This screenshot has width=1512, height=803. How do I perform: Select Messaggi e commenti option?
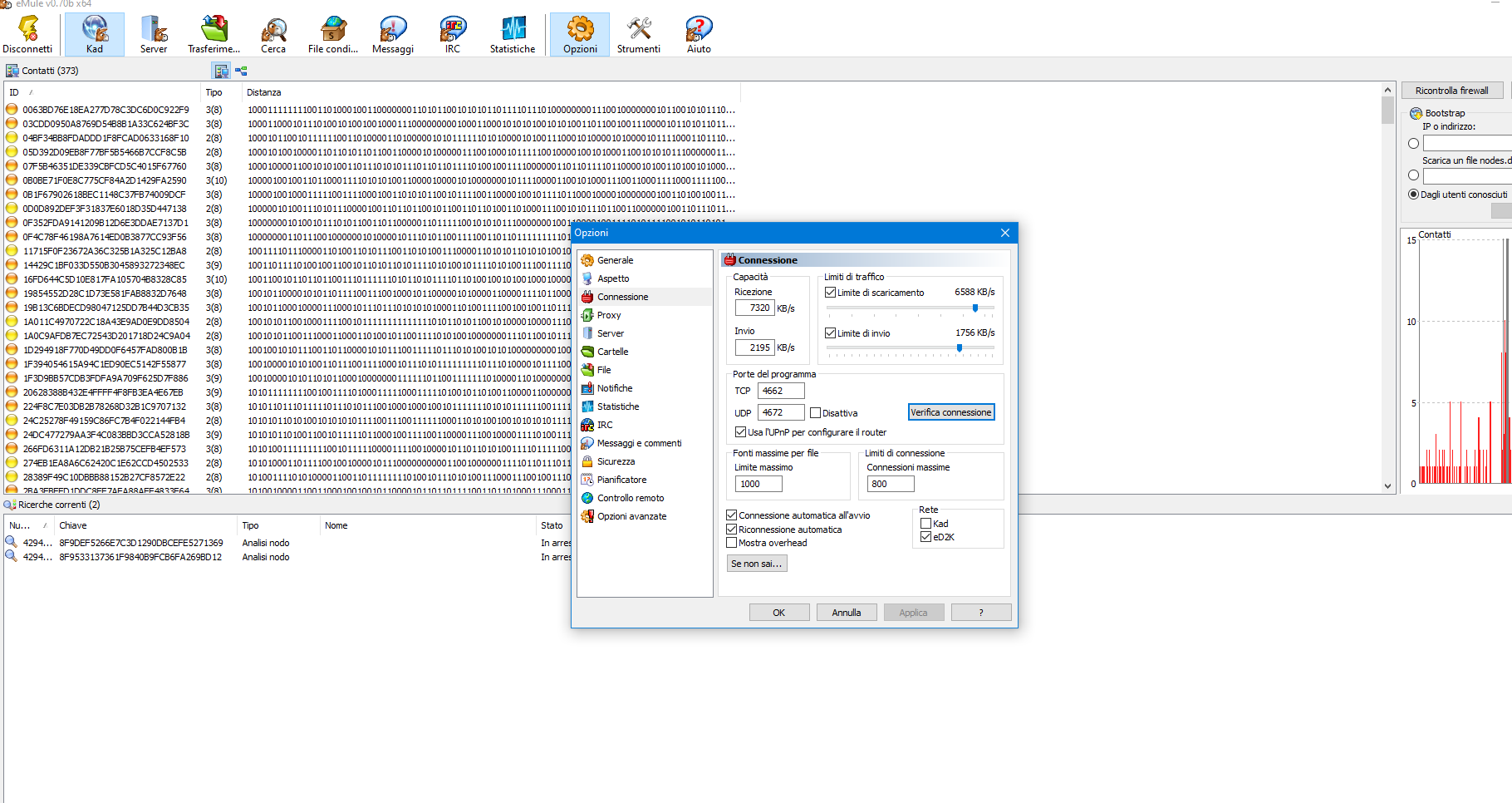click(x=639, y=443)
